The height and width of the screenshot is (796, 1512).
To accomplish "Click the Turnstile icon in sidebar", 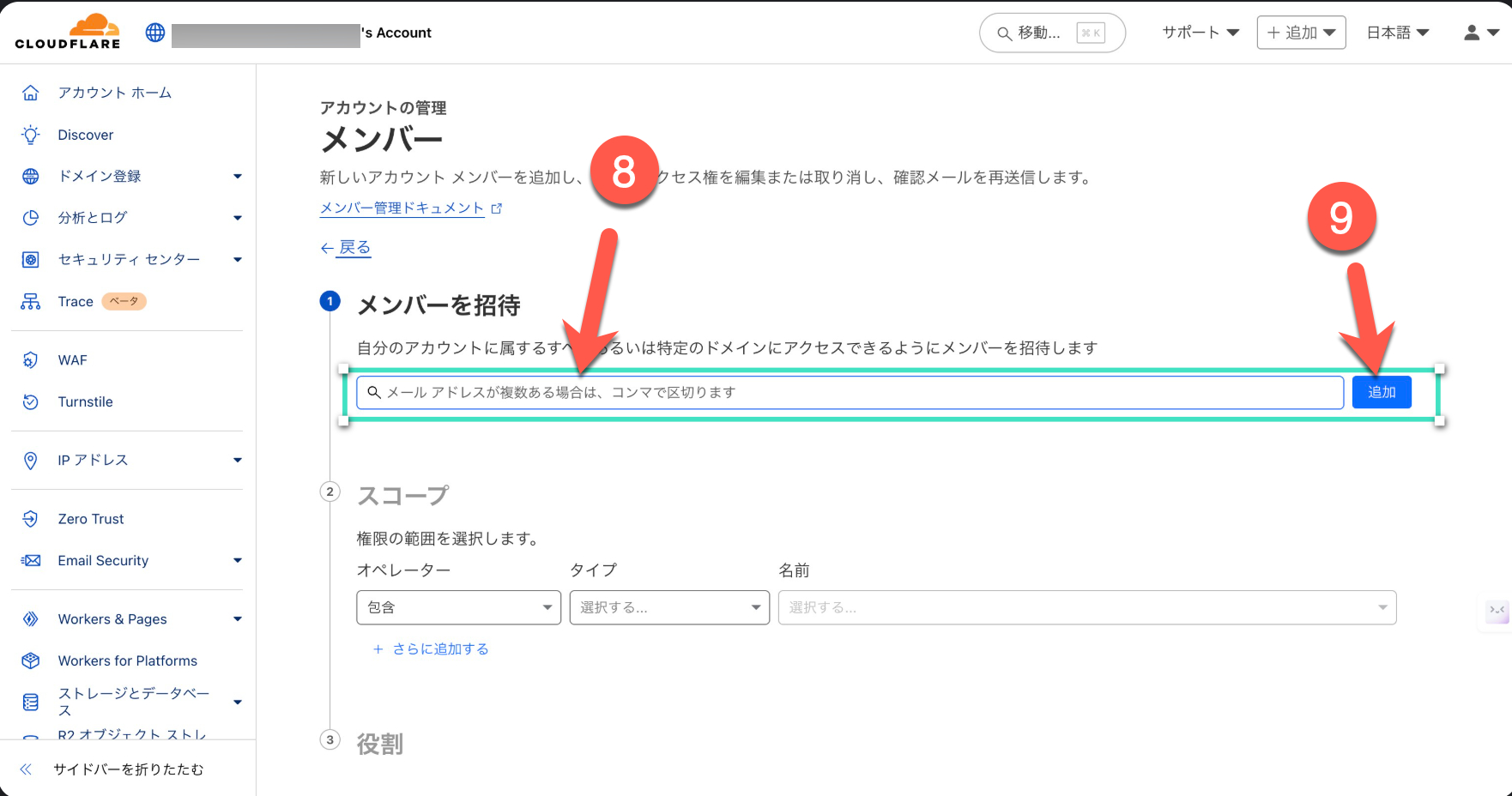I will pos(31,401).
